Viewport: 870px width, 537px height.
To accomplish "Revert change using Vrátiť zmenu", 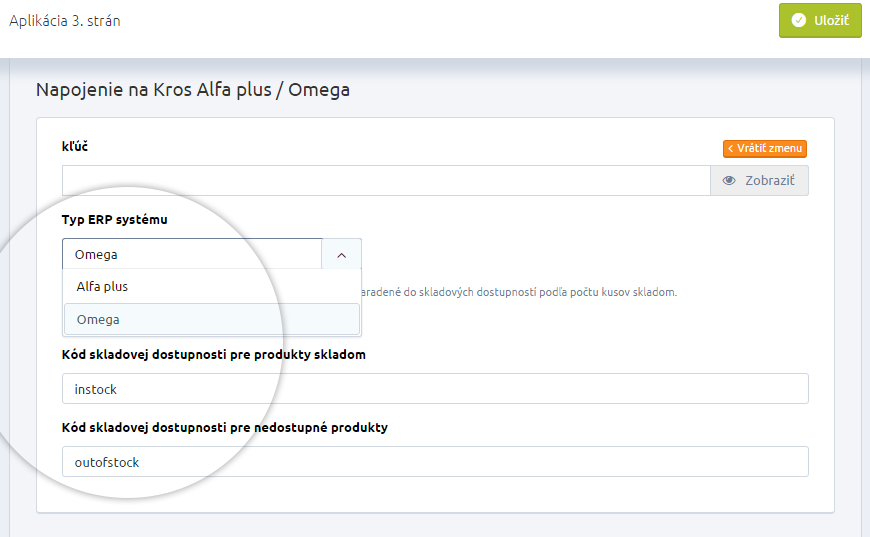I will coord(765,149).
